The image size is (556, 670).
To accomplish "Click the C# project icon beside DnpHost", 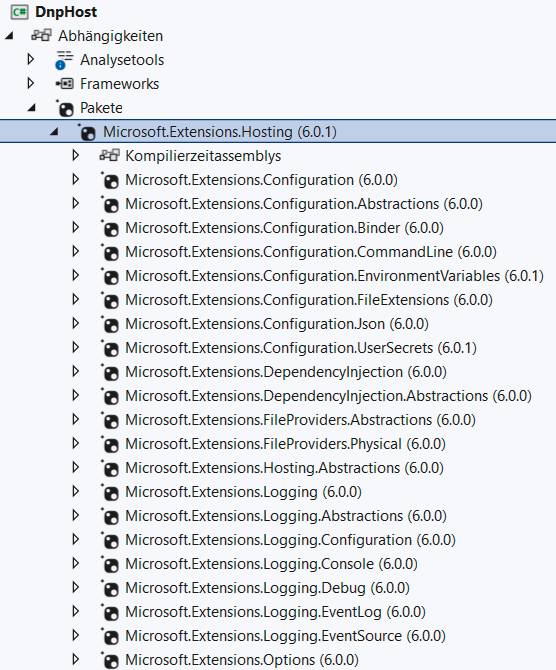I will point(19,12).
